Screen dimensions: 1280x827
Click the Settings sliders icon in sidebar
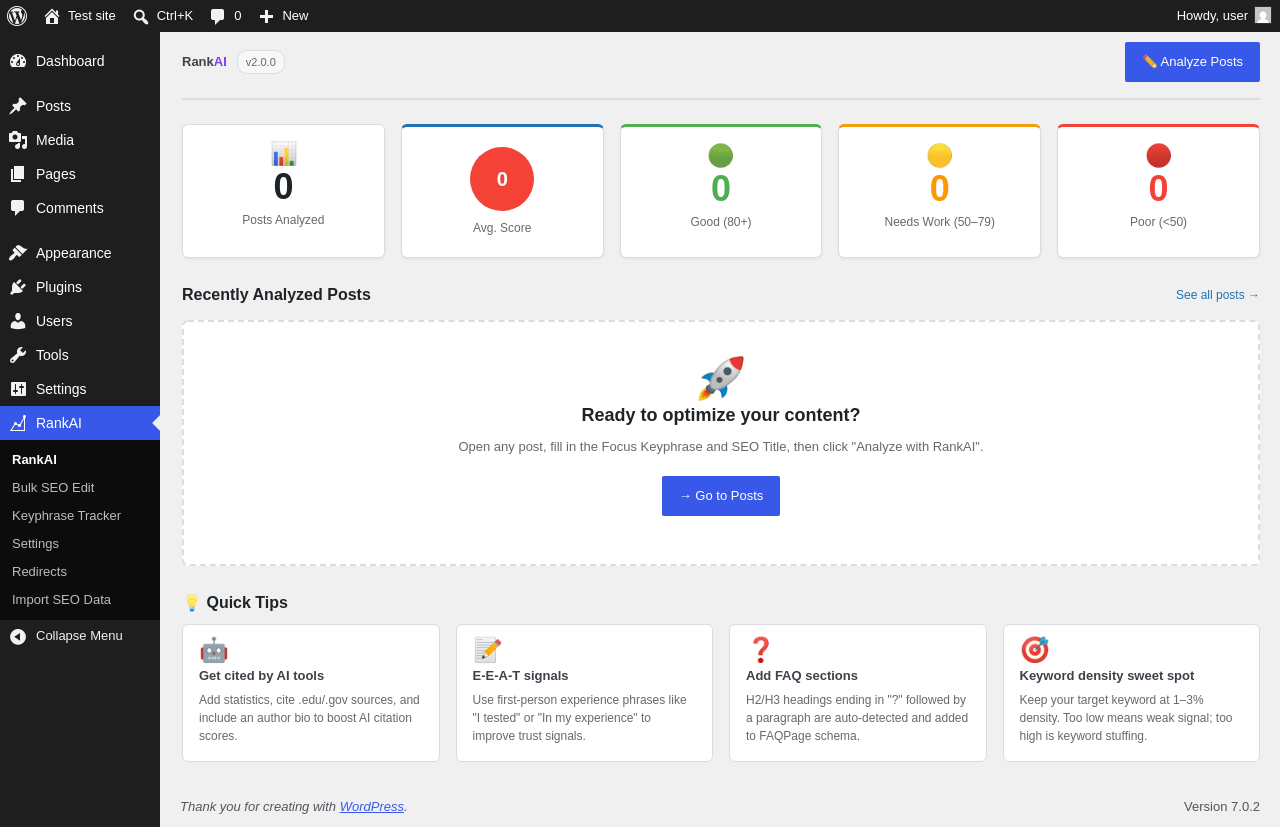[18, 389]
